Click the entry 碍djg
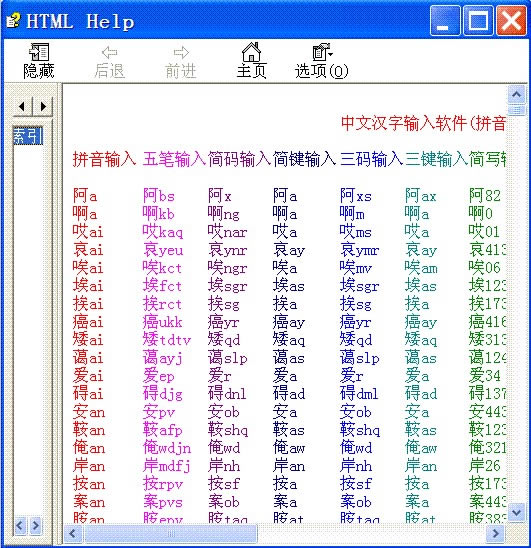The width and height of the screenshot is (531, 548). tap(163, 394)
